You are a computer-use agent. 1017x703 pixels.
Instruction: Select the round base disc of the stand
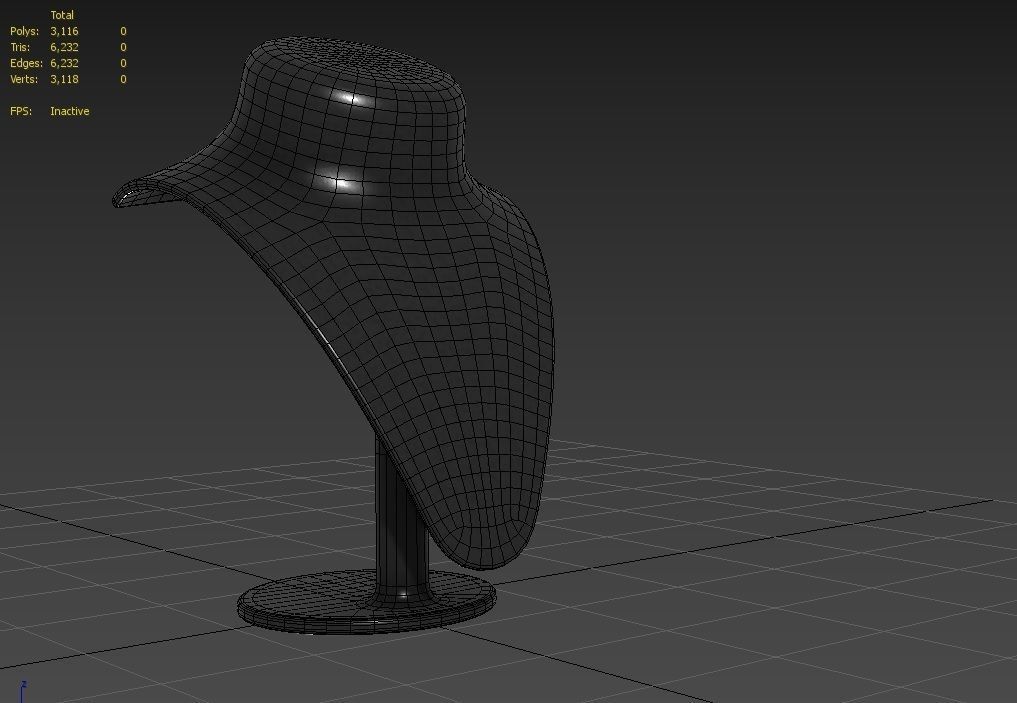(366, 603)
